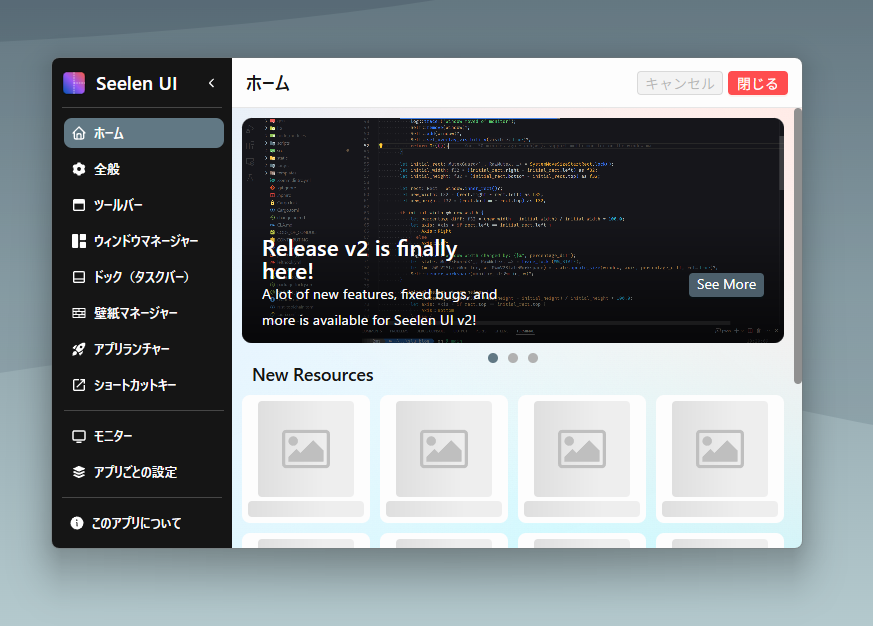The width and height of the screenshot is (873, 626).
Task: Click the アプリランチャー label text
Action: (131, 349)
